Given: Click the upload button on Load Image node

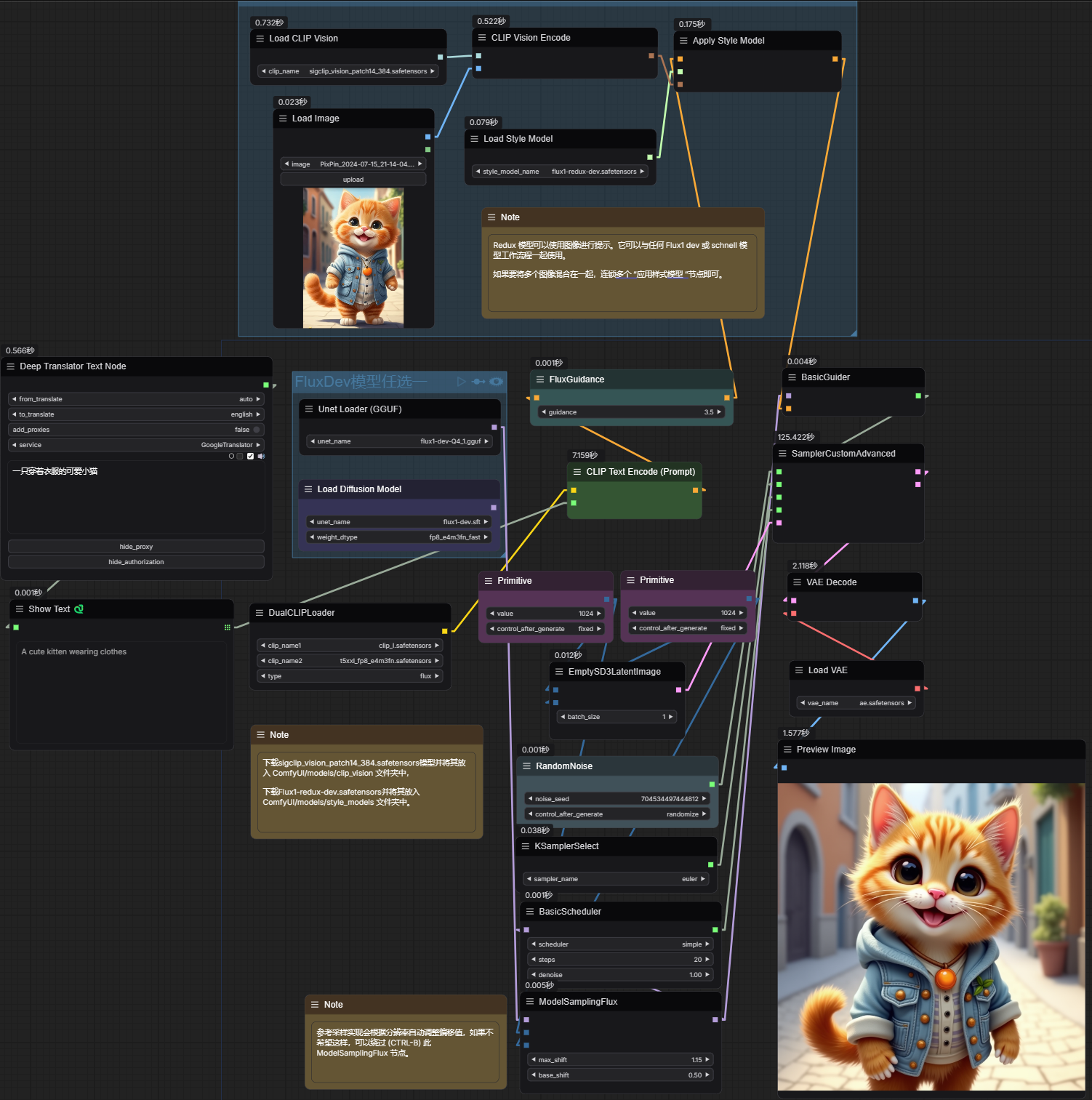Looking at the screenshot, I should pos(353,179).
